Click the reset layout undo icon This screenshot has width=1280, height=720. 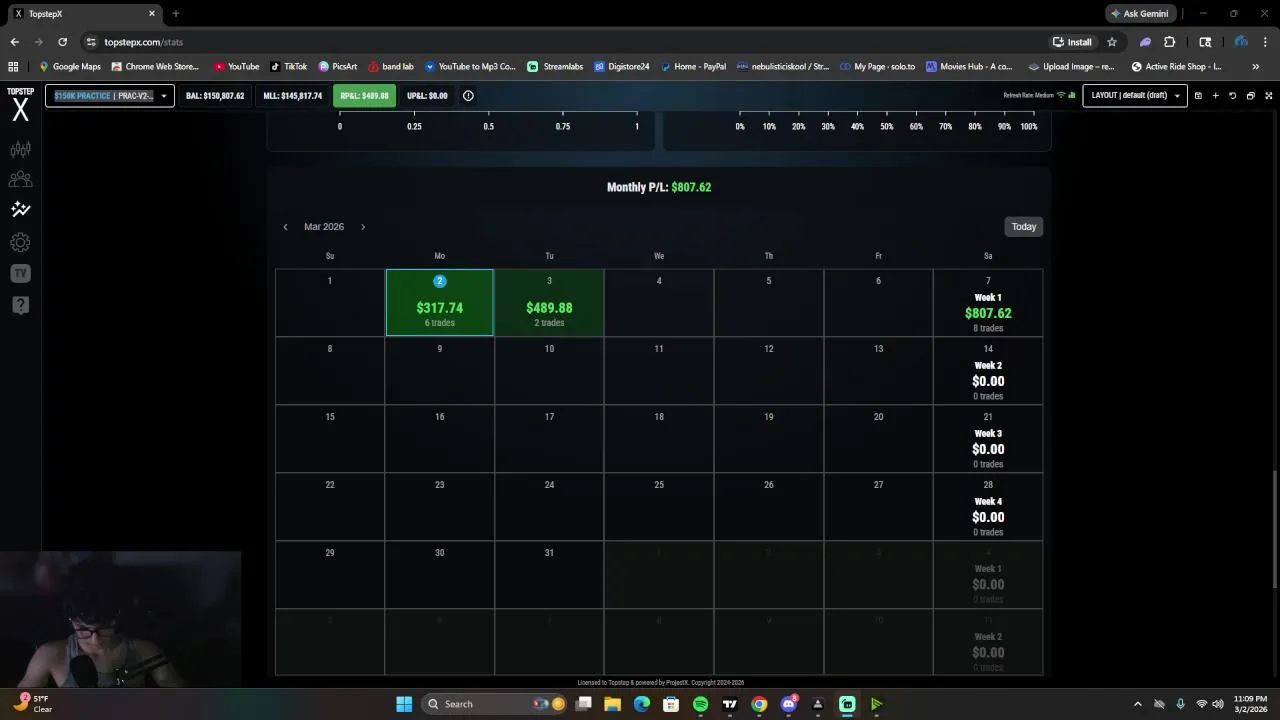point(1232,96)
